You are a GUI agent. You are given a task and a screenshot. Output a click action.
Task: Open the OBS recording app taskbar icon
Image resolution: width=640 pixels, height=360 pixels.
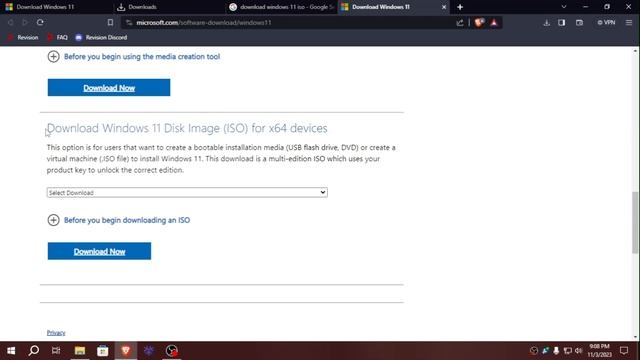tap(171, 351)
